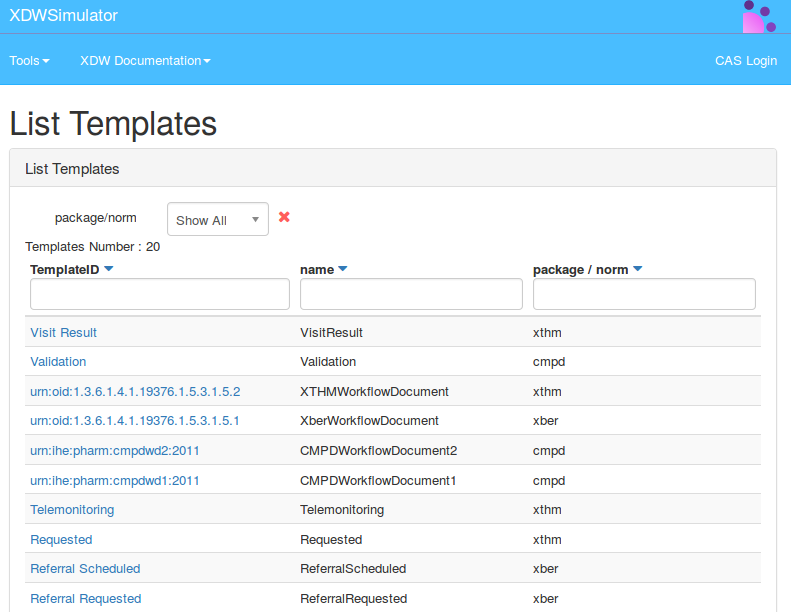This screenshot has height=612, width=791.
Task: Open the Referral Scheduled template
Action: click(85, 569)
